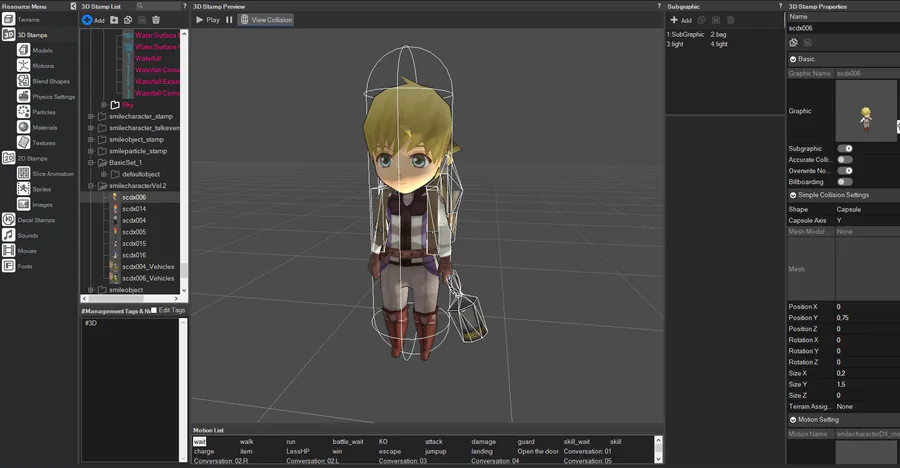Toggle the Accurate Collision switch
Image resolution: width=900 pixels, height=468 pixels.
pos(845,160)
